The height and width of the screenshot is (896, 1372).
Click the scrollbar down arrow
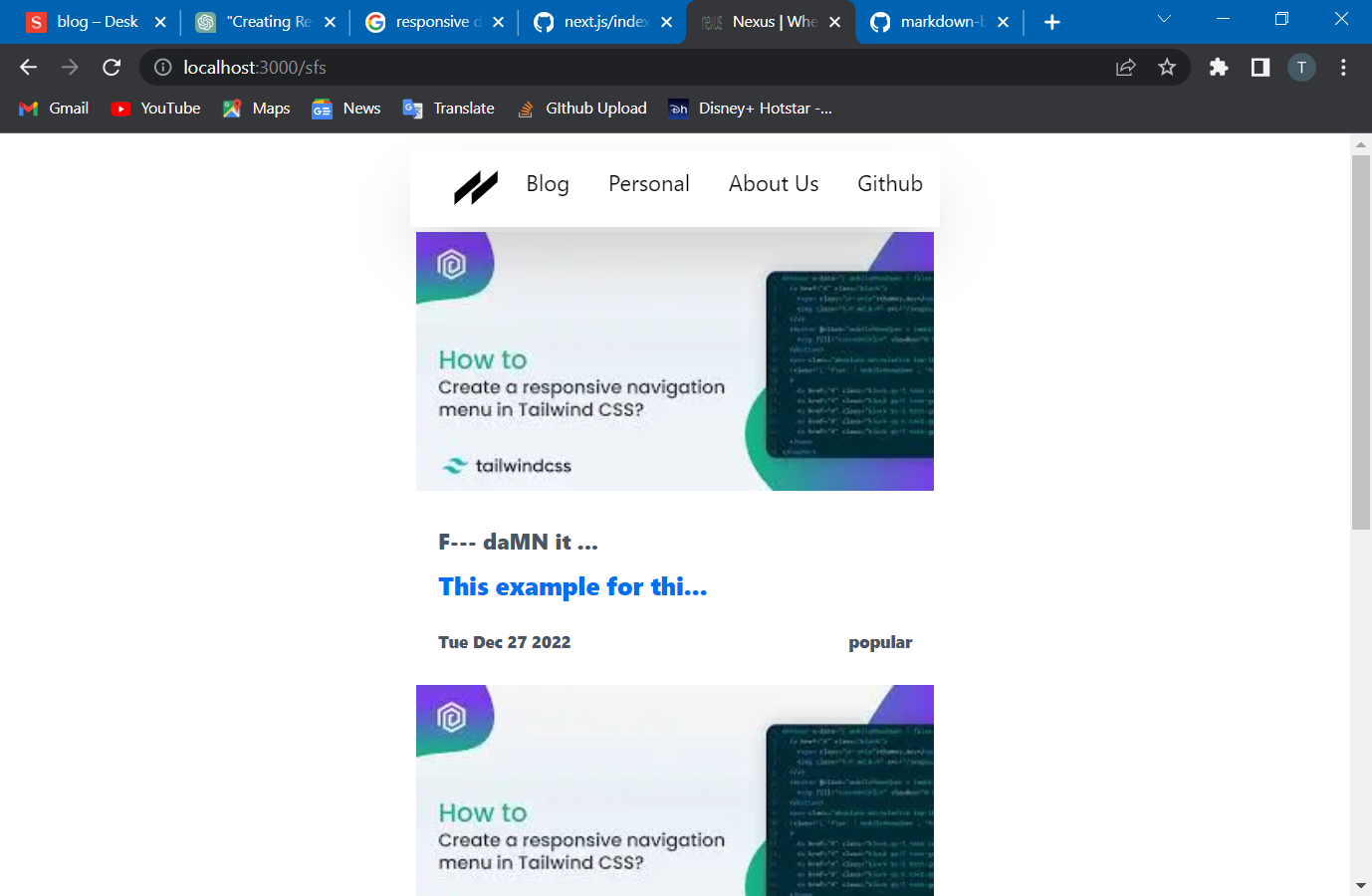click(x=1361, y=885)
